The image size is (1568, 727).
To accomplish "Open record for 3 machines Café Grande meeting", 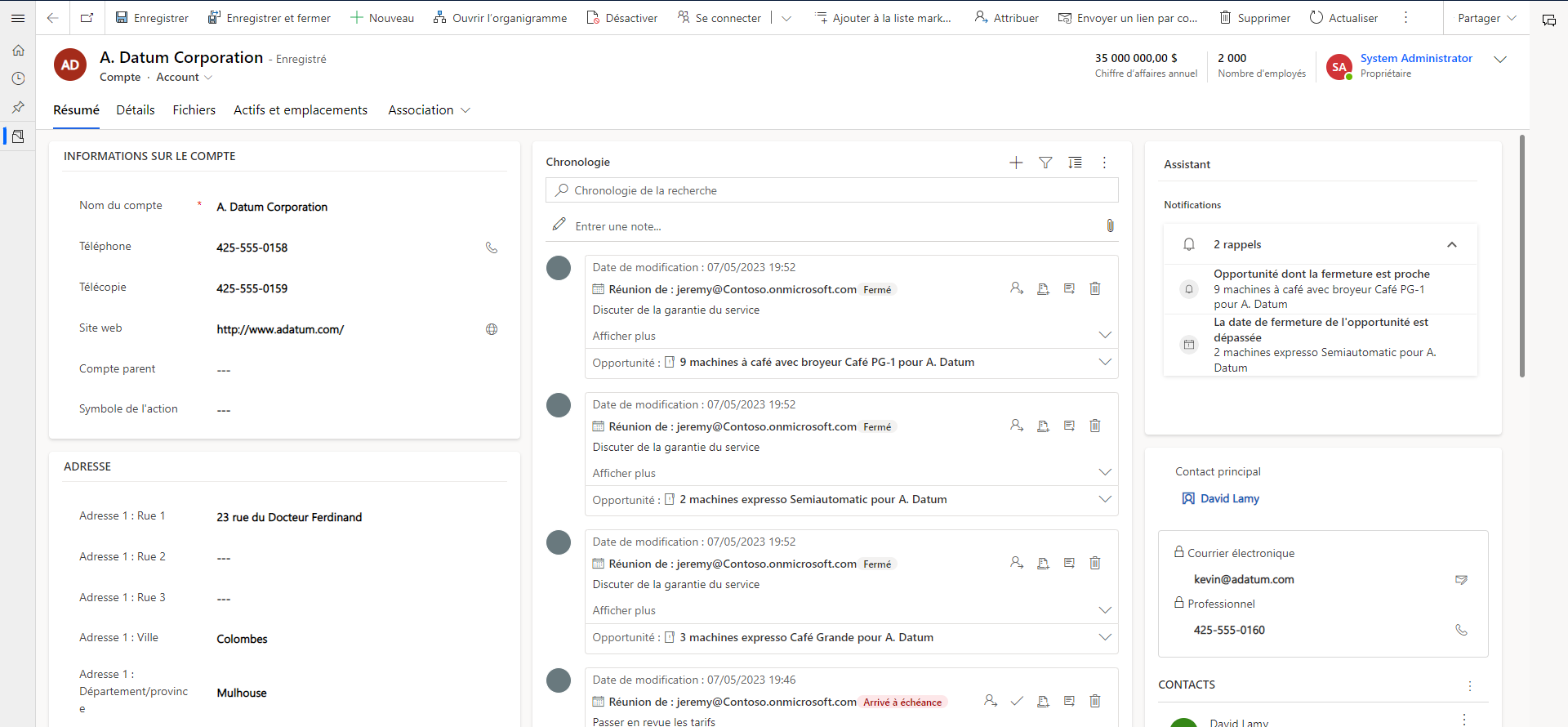I will pos(1069,563).
